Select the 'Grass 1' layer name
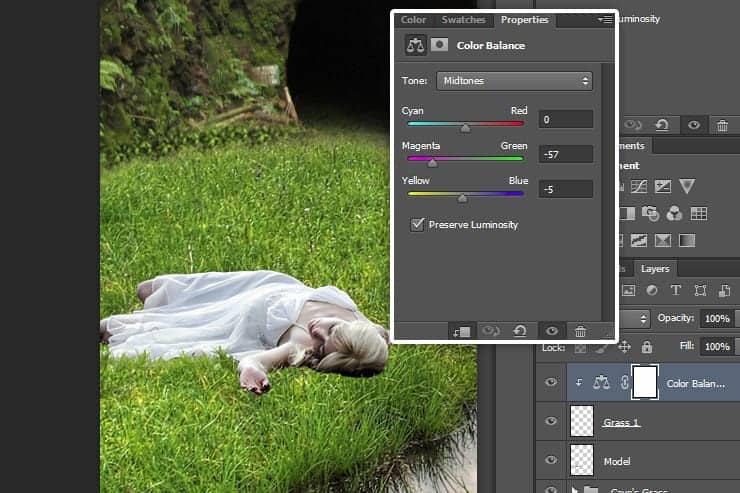This screenshot has width=740, height=493. pyautogui.click(x=621, y=422)
